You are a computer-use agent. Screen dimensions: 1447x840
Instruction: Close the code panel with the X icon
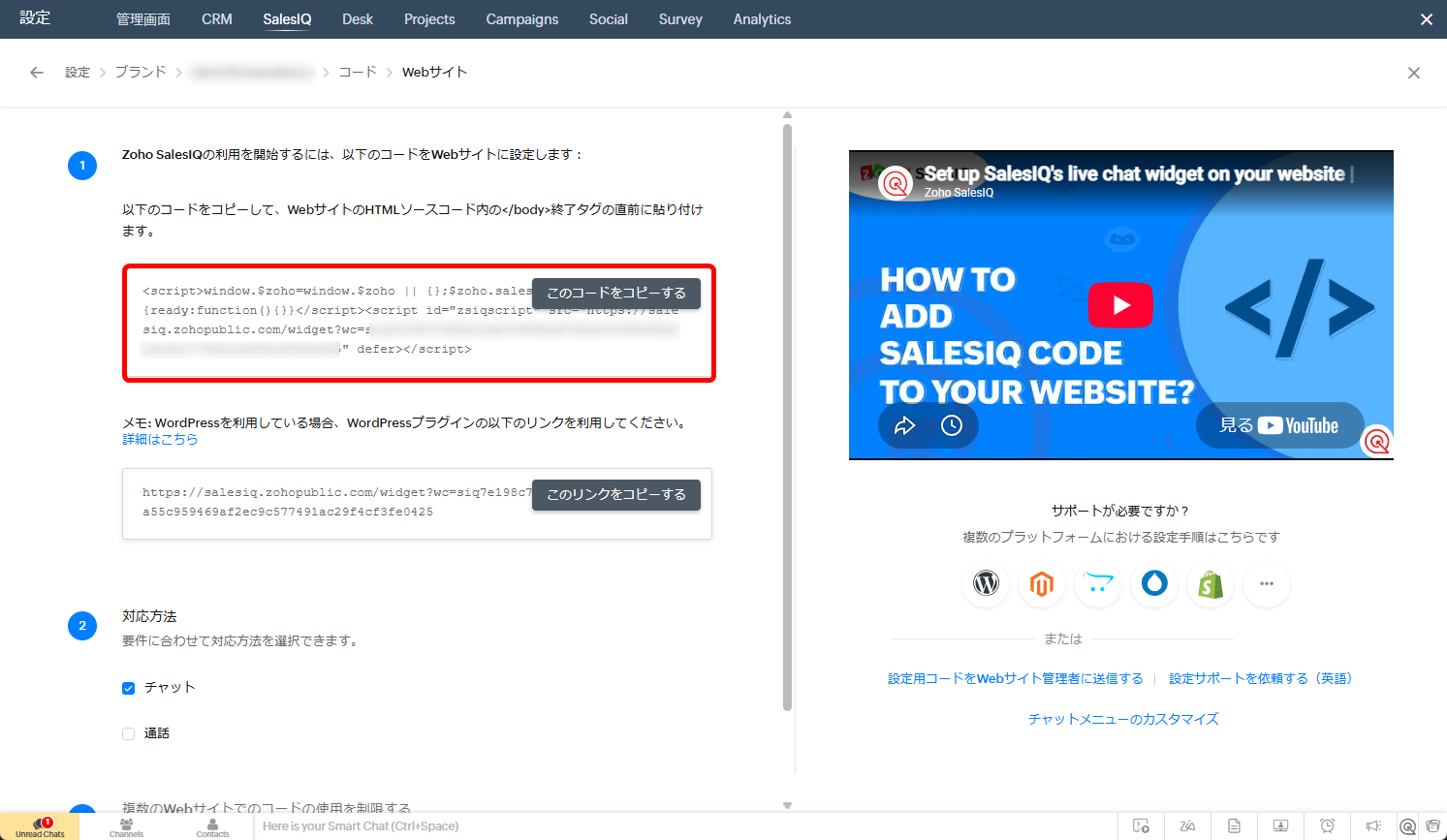1414,73
